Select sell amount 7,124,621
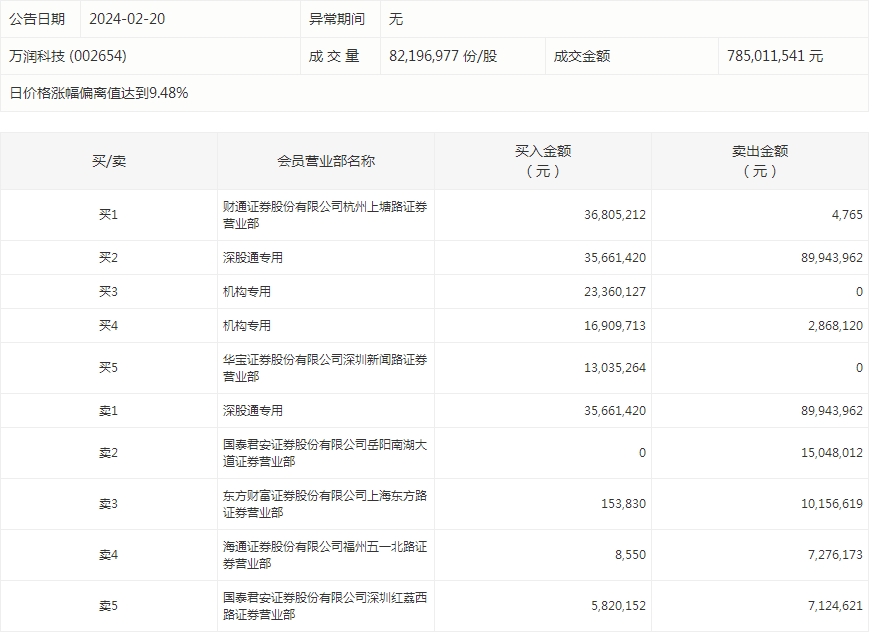872x638 pixels. [x=835, y=606]
